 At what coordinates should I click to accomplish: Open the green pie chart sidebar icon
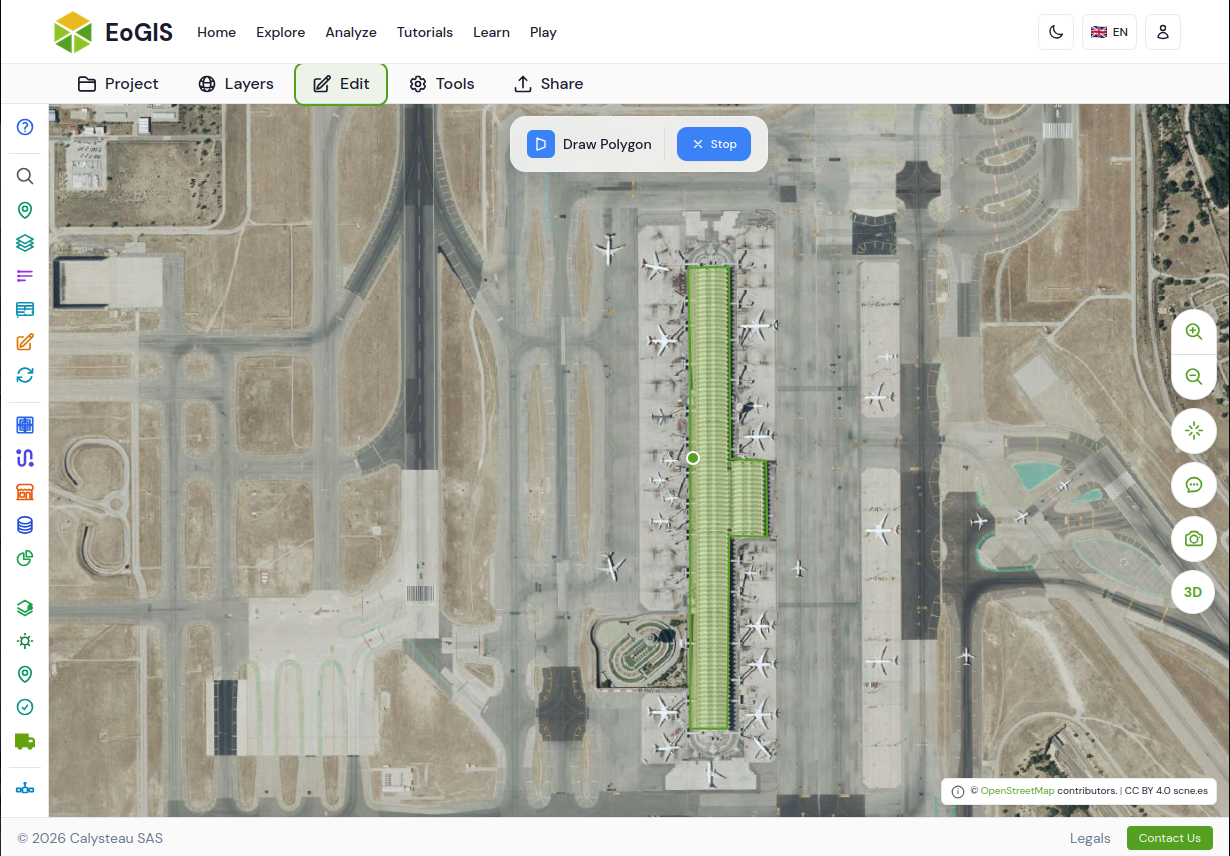coord(25,558)
